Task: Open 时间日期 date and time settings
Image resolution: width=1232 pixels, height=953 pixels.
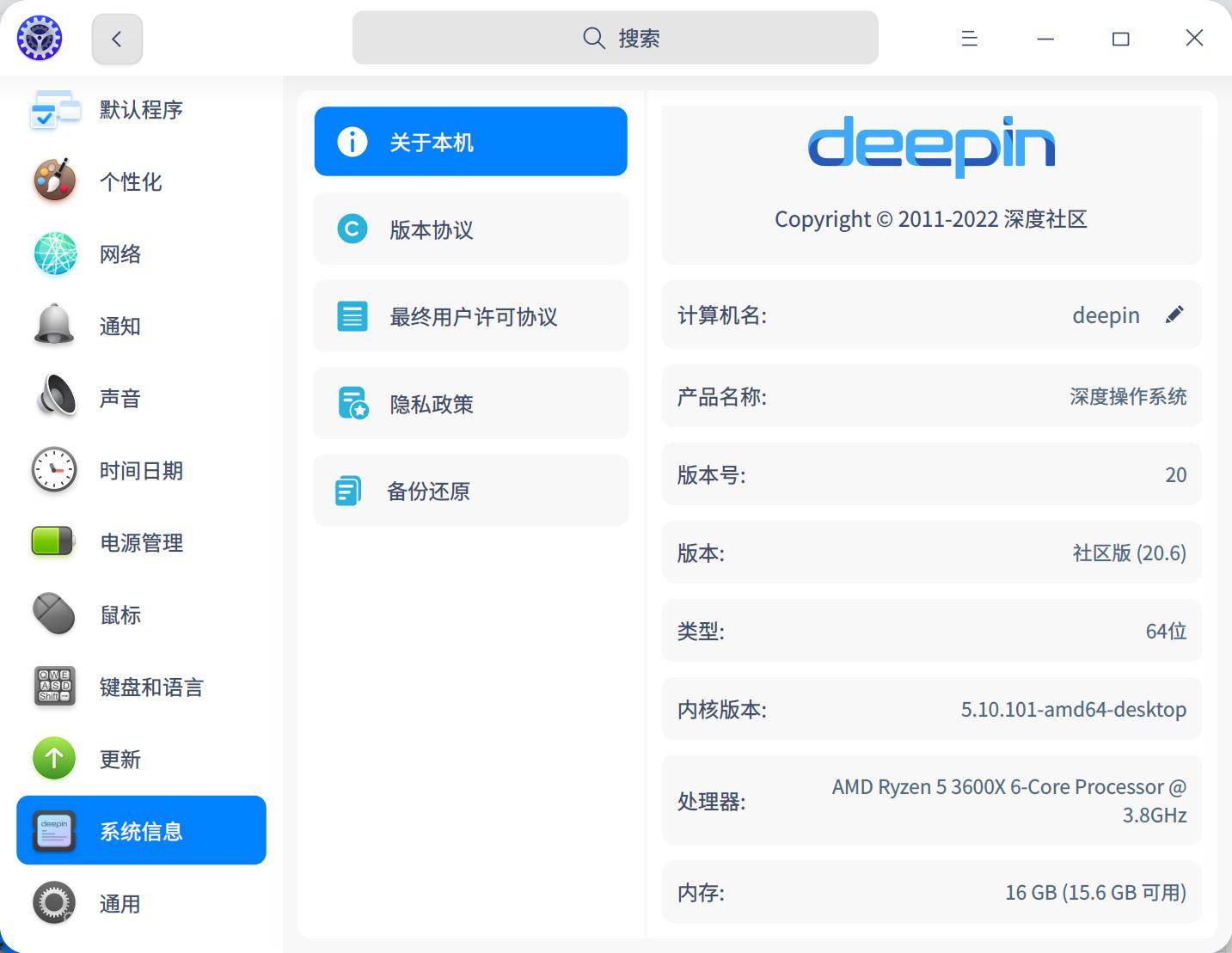Action: pos(53,470)
